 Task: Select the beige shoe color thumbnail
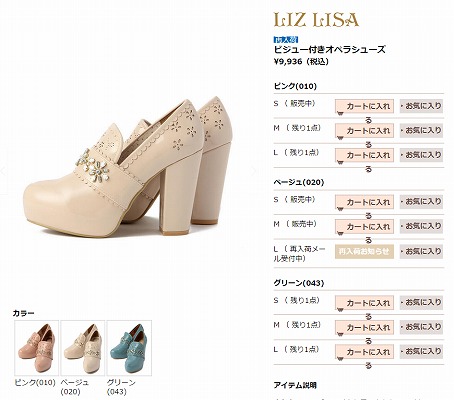click(x=83, y=348)
